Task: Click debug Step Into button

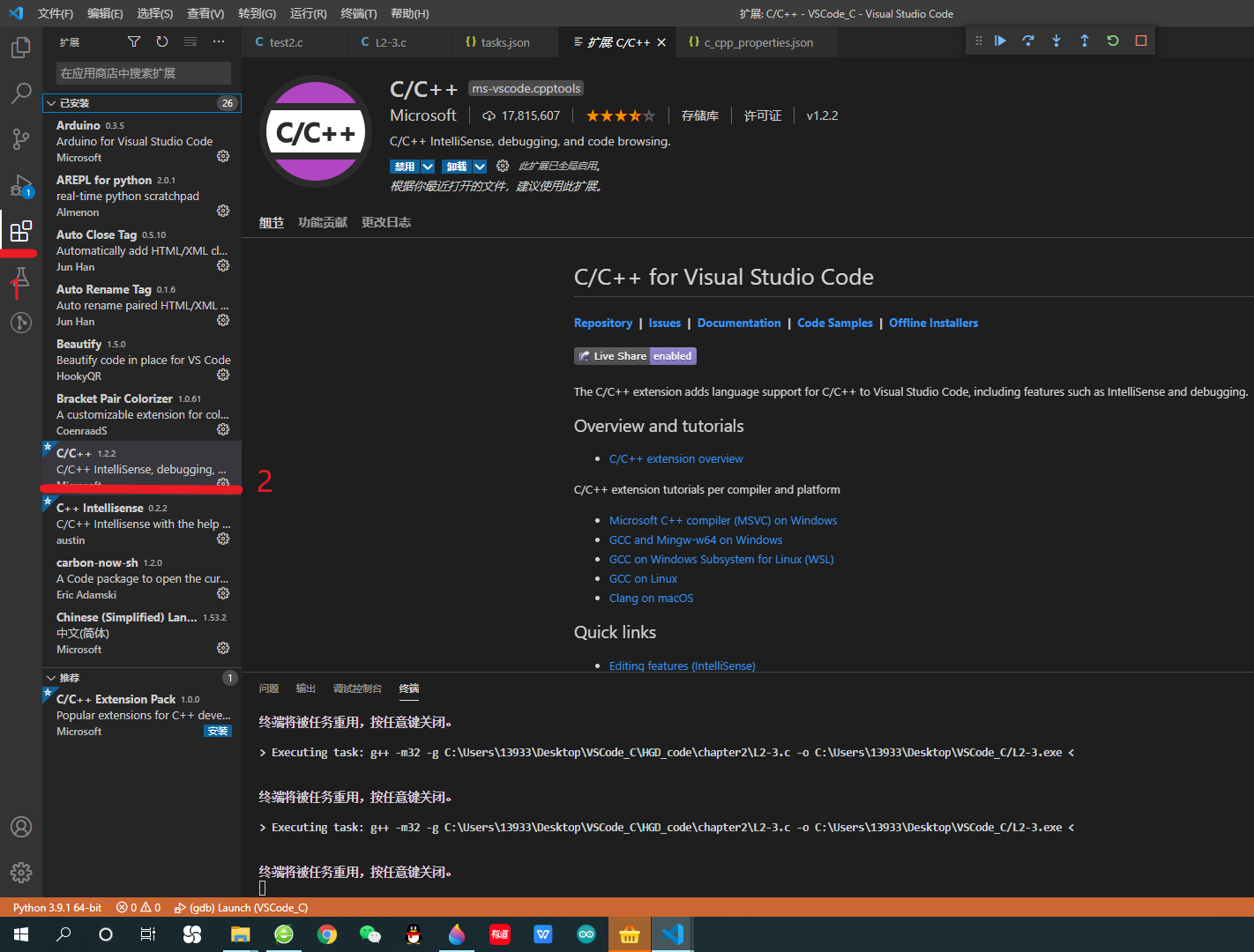Action: click(1056, 41)
